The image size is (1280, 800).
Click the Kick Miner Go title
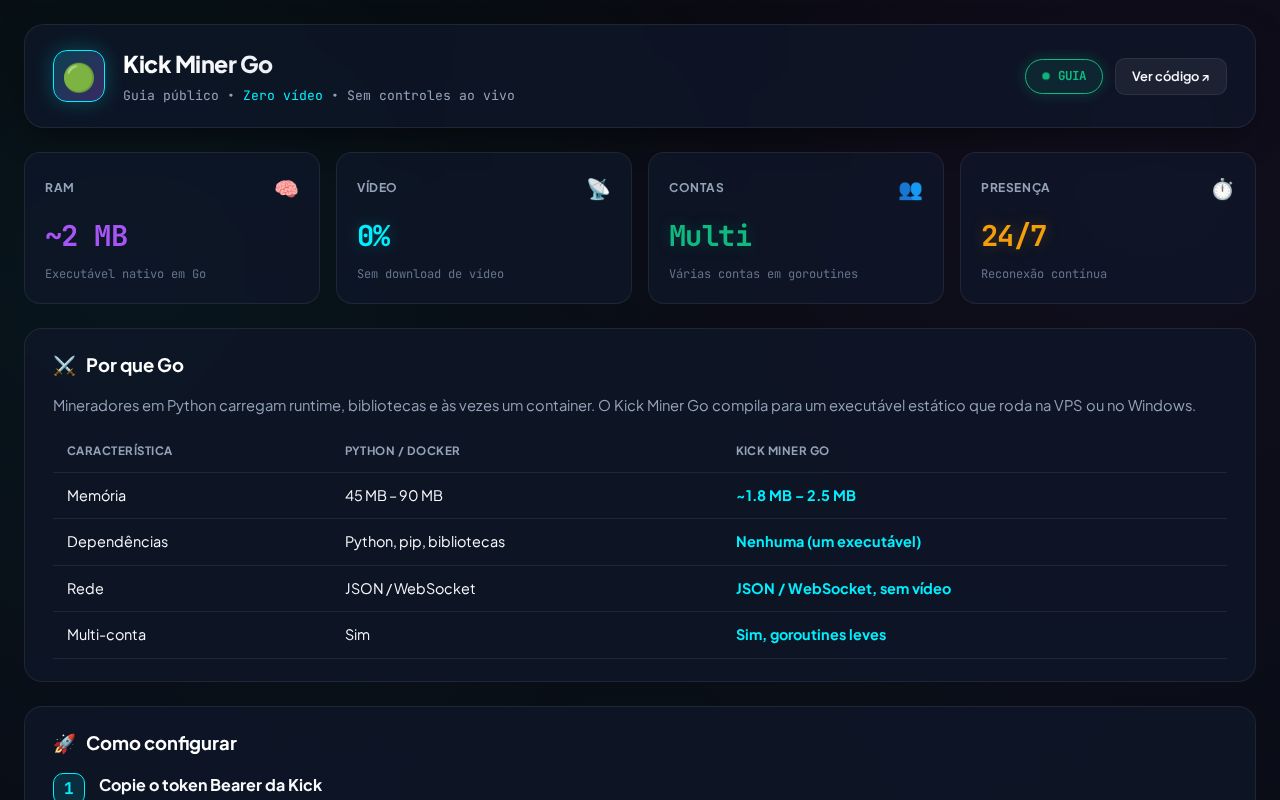197,64
